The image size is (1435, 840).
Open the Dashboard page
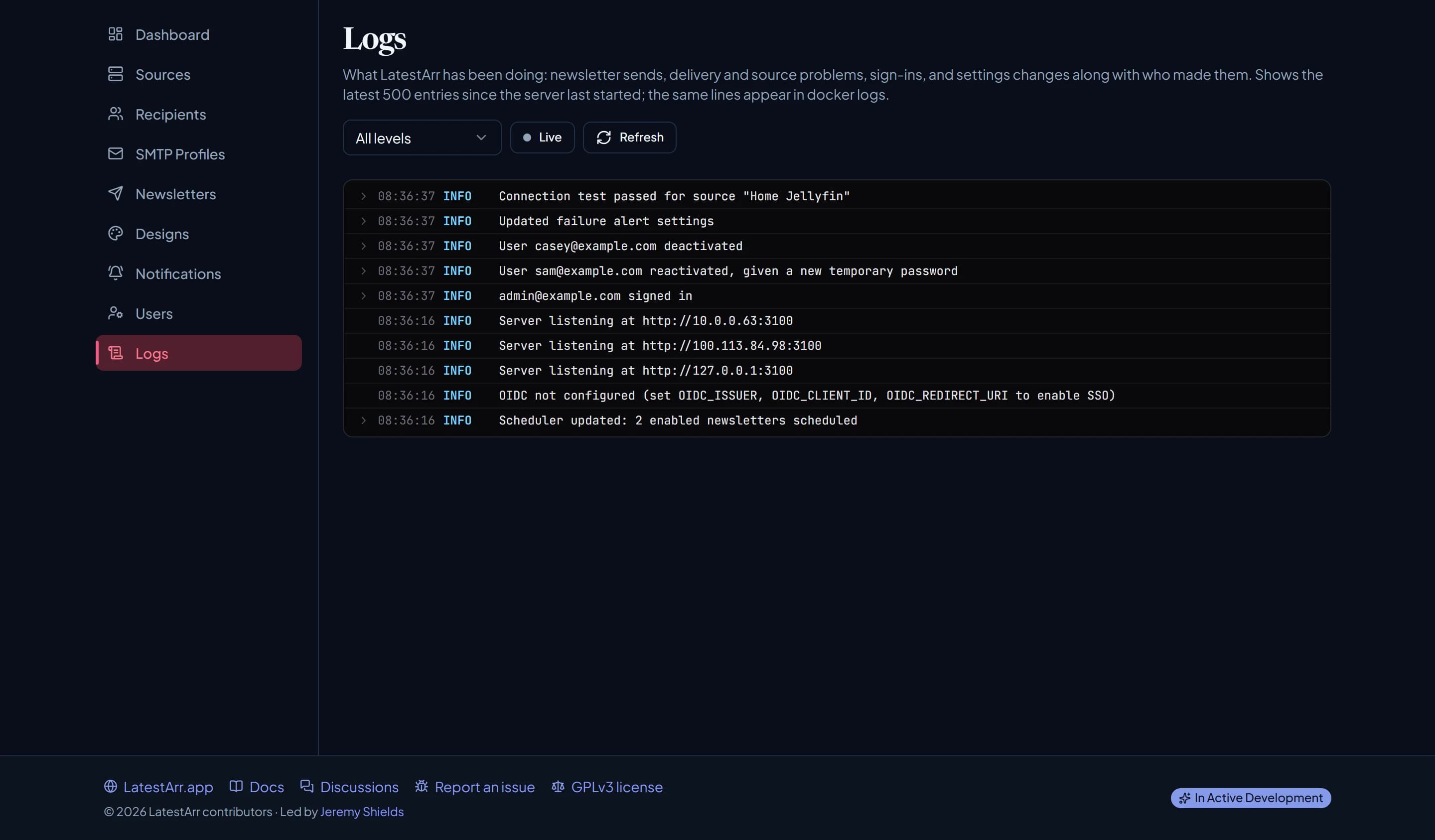(x=199, y=34)
